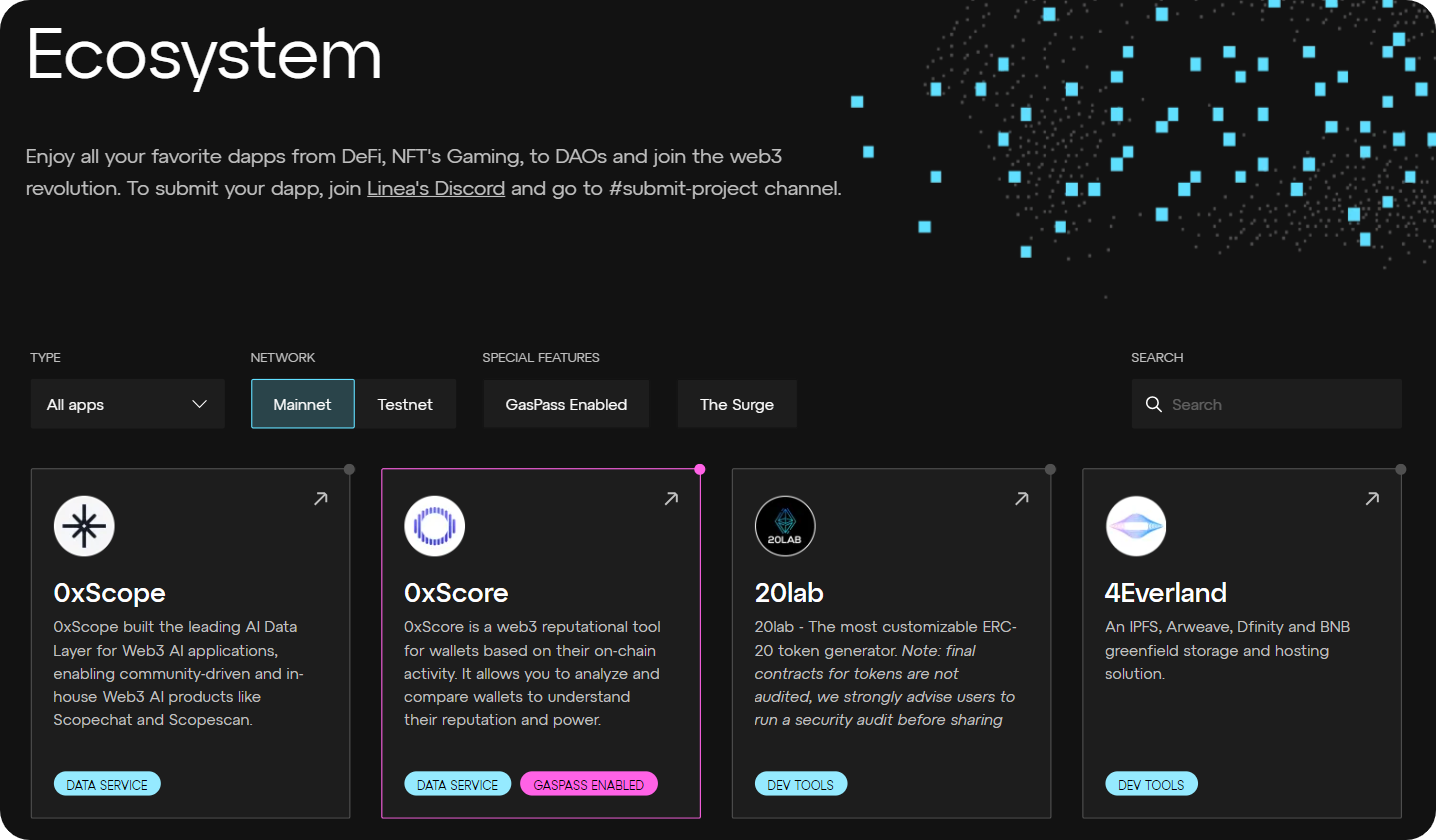Click 20lab's DEV TOOLS tag

(x=801, y=784)
